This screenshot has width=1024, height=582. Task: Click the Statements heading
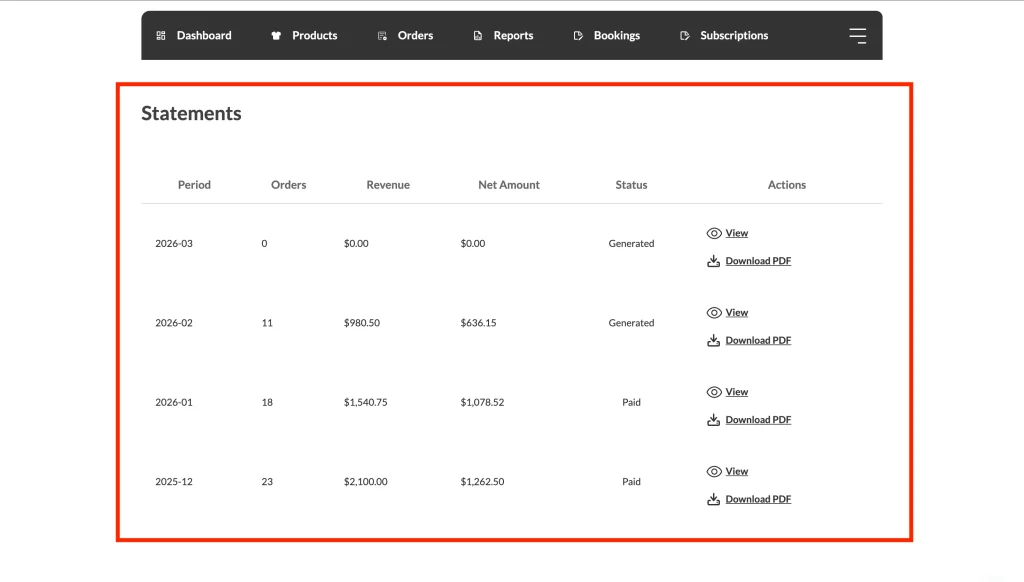coord(191,113)
